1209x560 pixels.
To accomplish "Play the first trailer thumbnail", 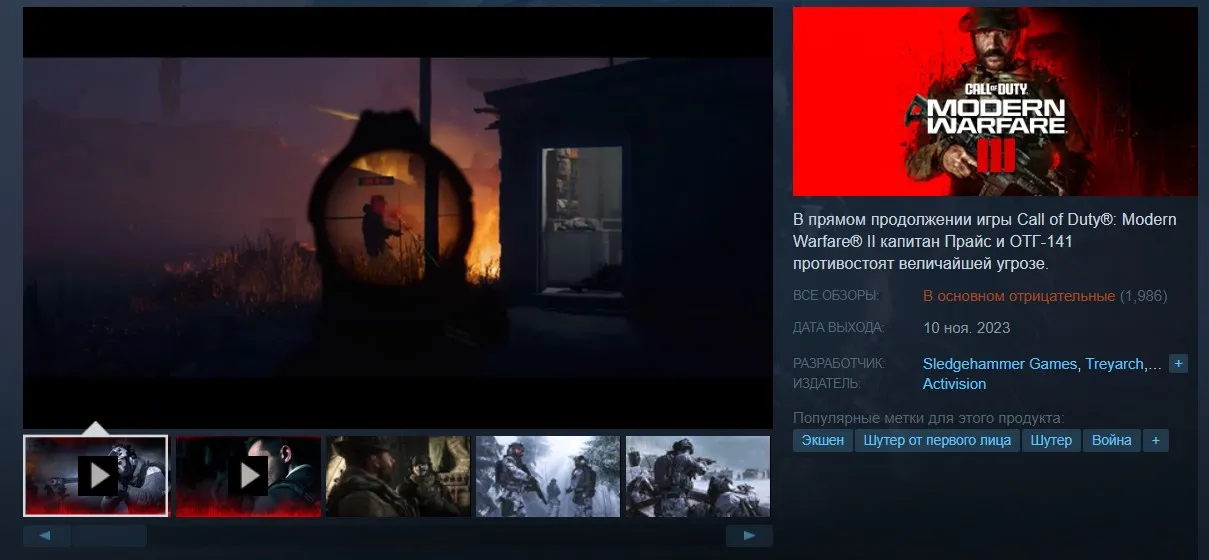I will (96, 476).
